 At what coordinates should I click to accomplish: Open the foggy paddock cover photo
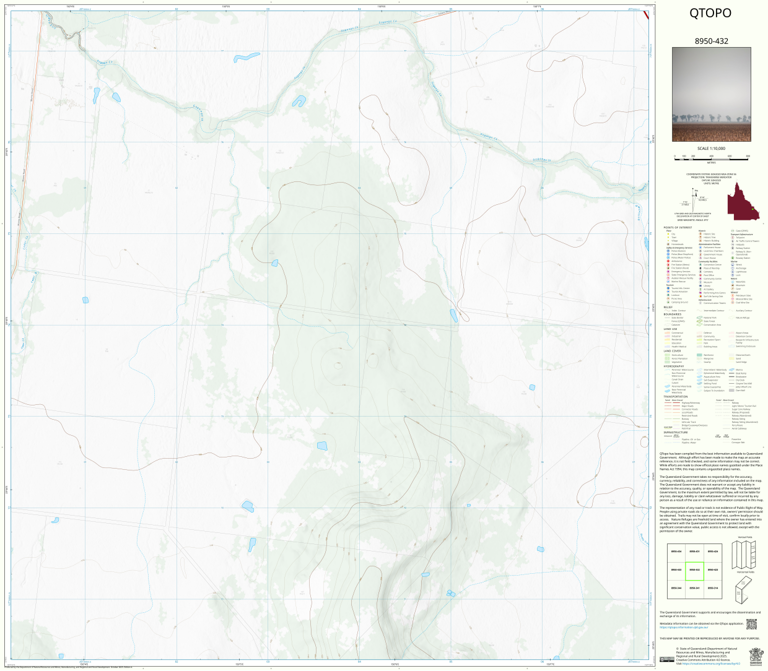(711, 95)
